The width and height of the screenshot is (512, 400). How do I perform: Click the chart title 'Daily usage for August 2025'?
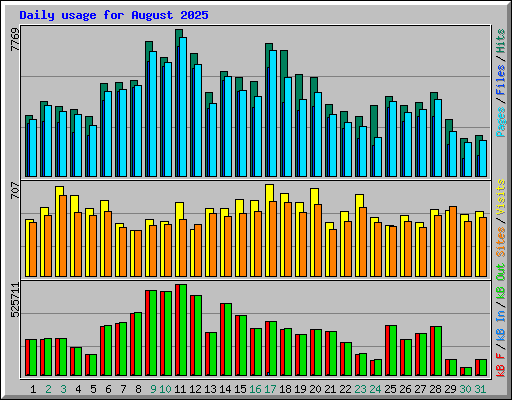[114, 15]
